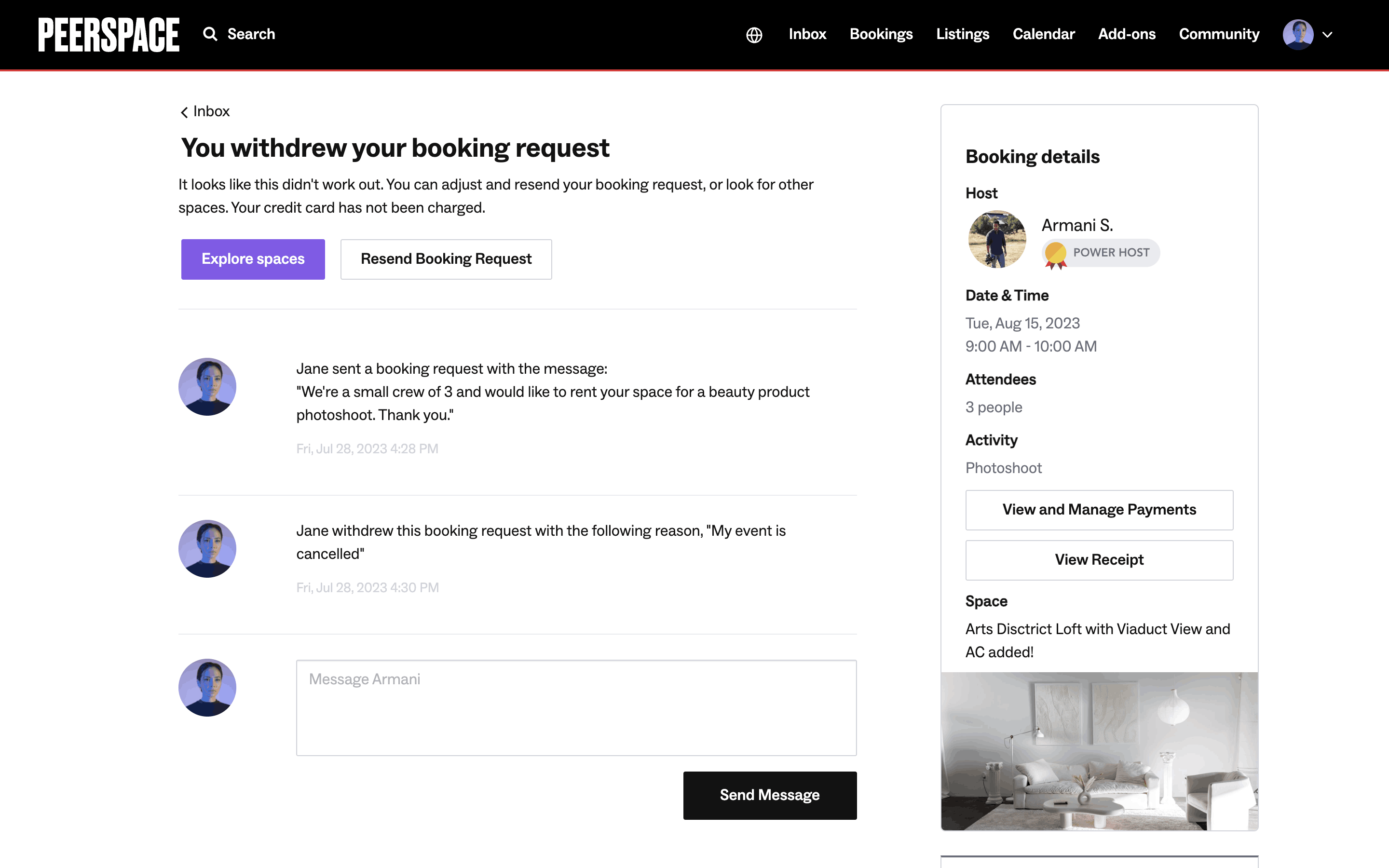
Task: Open the Calendar page
Action: [x=1043, y=34]
